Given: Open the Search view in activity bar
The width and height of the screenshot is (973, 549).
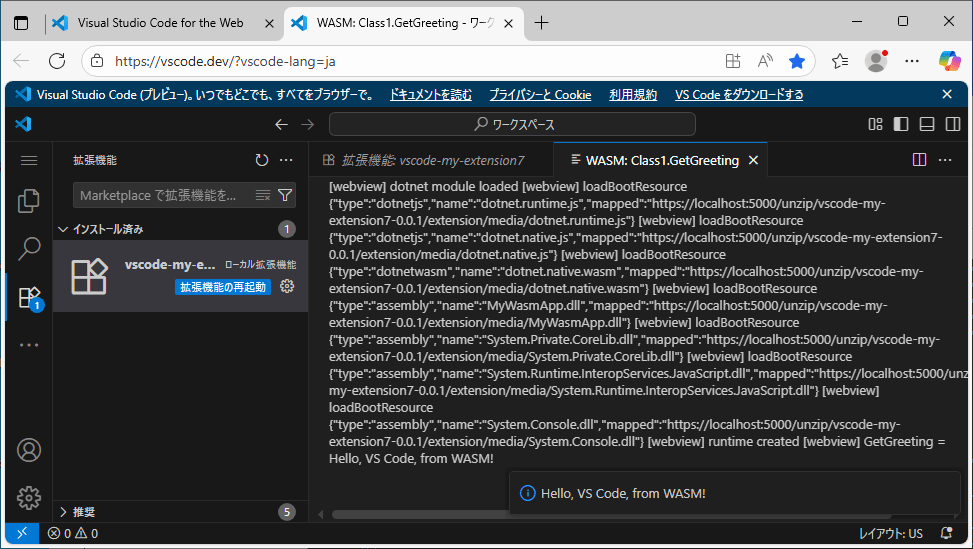Looking at the screenshot, I should (29, 249).
